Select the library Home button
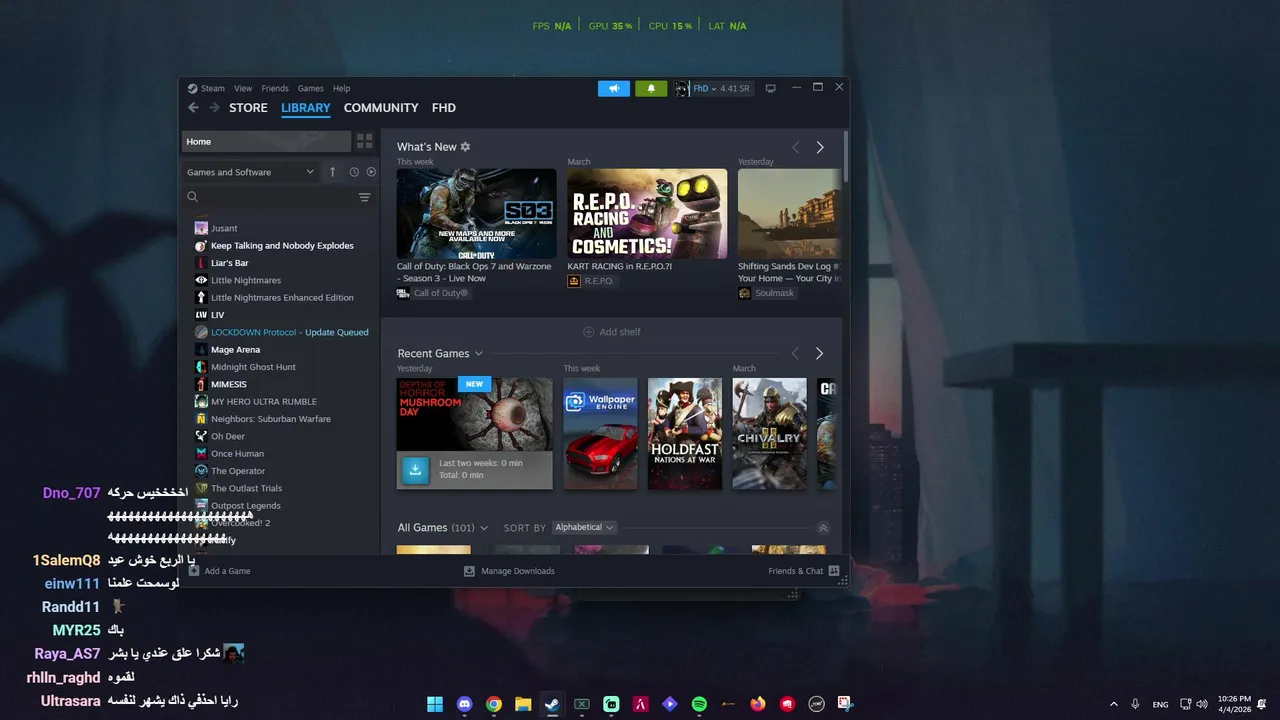 266,142
